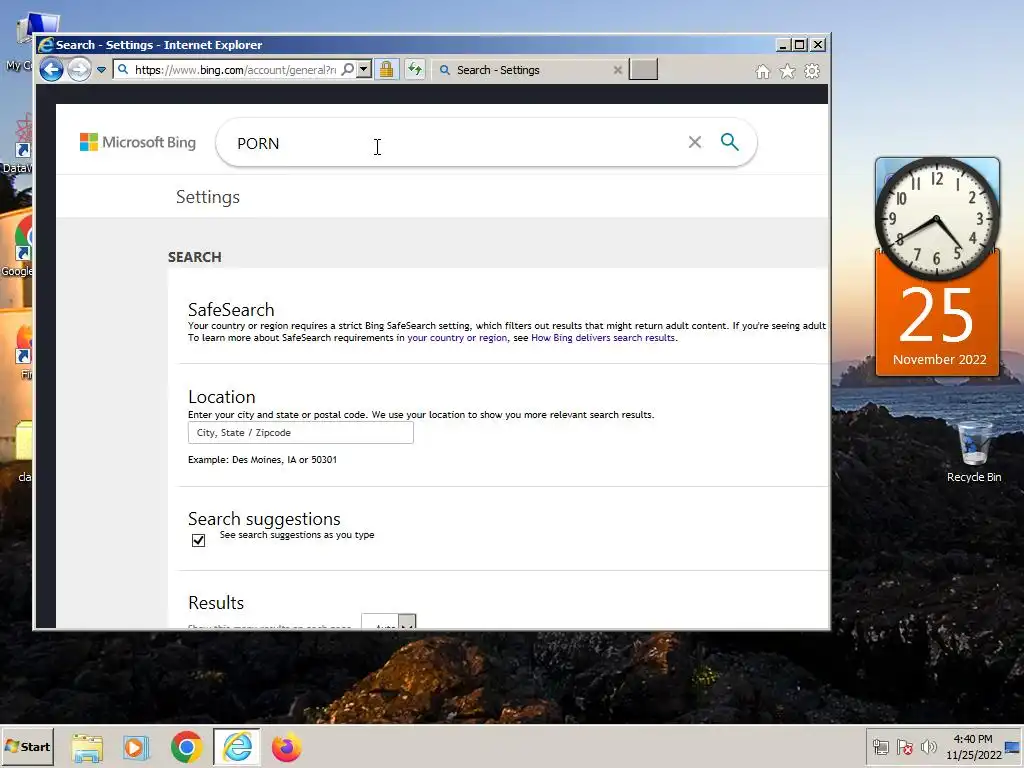Click the SafeSearch section heading

pos(231,310)
